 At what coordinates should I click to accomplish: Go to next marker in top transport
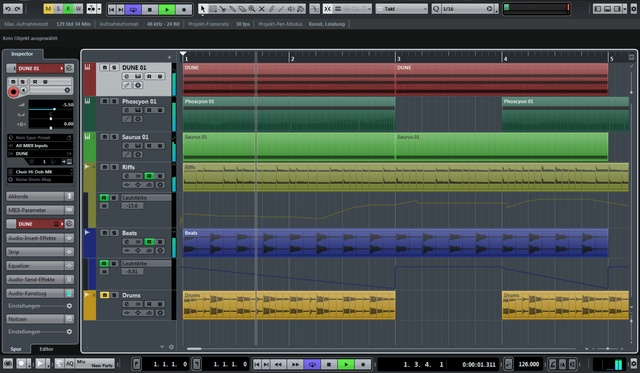[120, 9]
